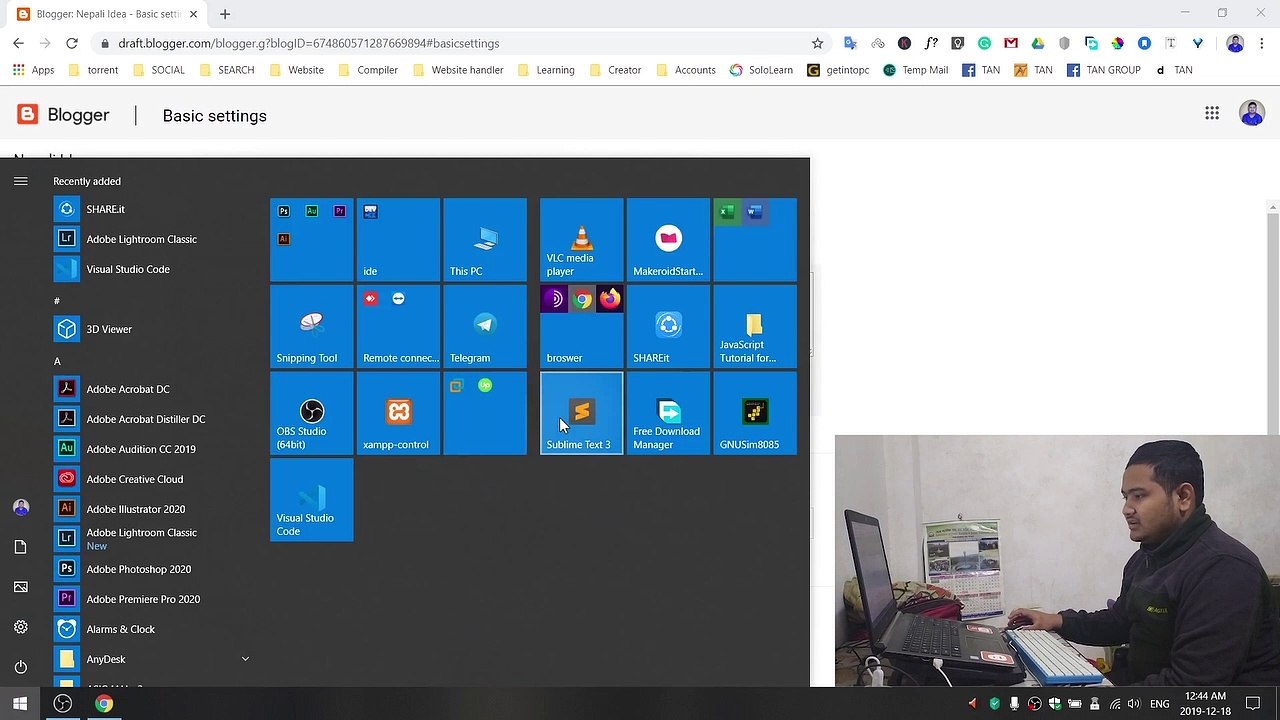Open Documents from Start sidebar
Viewport: 1280px width, 720px height.
(x=20, y=547)
